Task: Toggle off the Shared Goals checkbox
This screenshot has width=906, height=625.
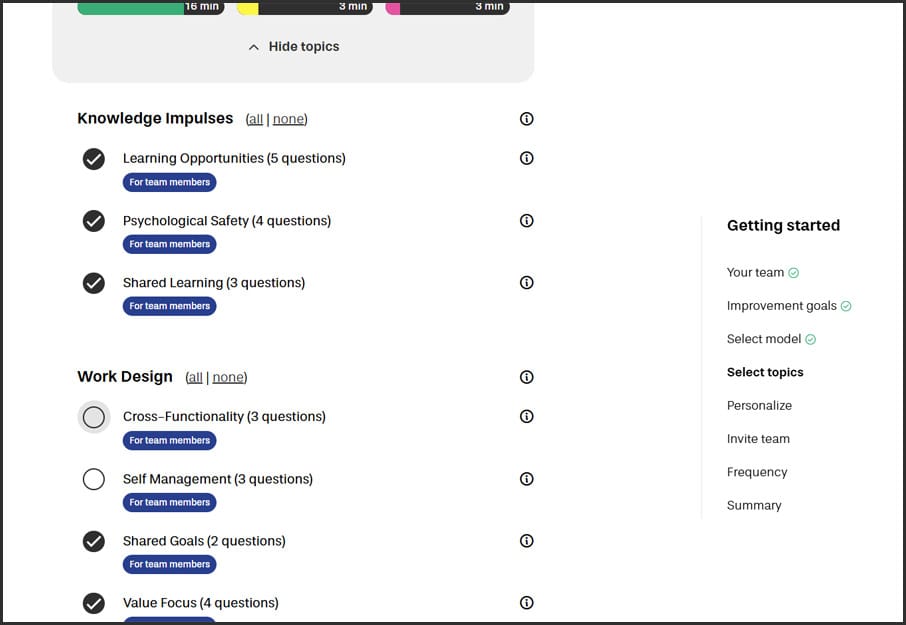Action: point(94,541)
